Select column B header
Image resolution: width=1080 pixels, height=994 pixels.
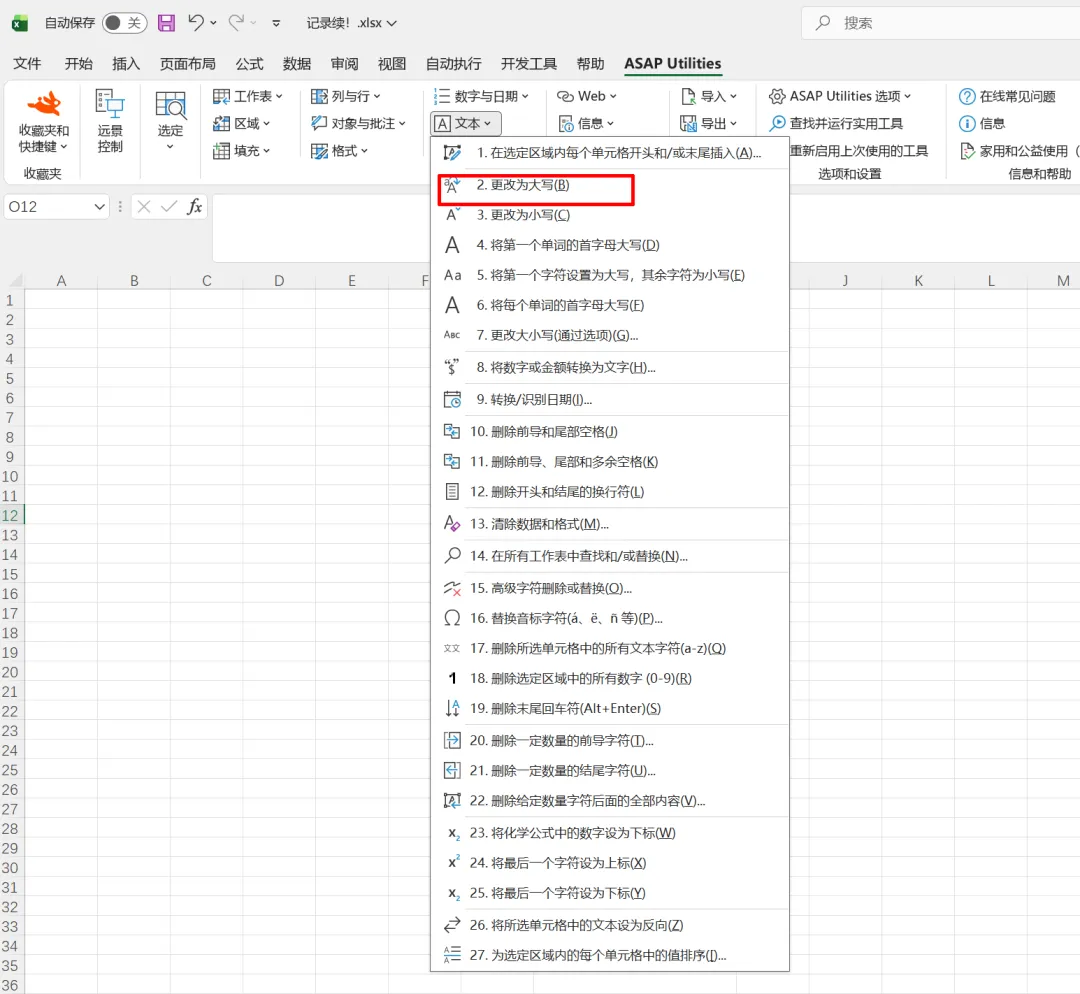[134, 280]
